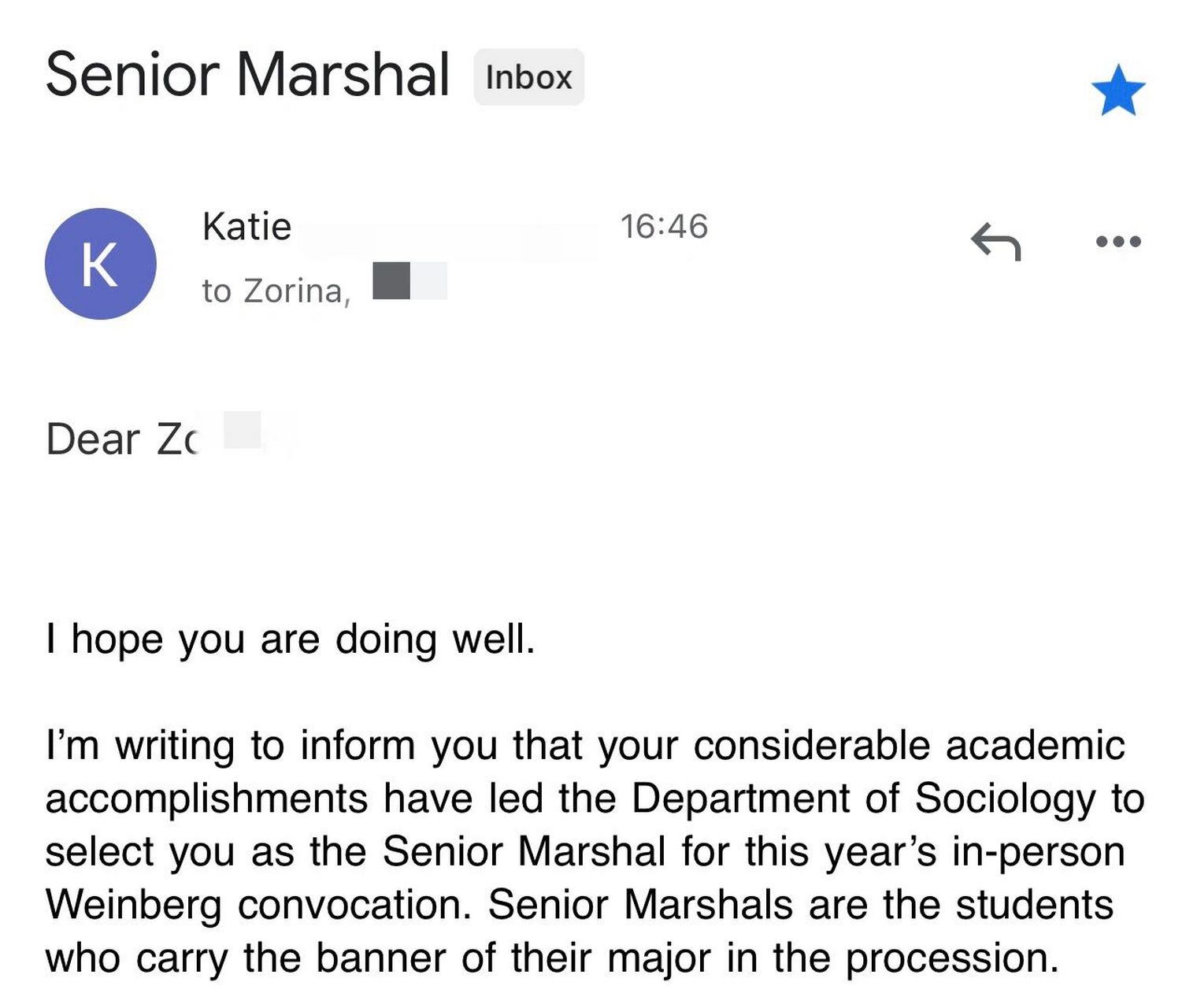Tap the purple K sender avatar
This screenshot has width=1197, height=1008.
[x=100, y=264]
